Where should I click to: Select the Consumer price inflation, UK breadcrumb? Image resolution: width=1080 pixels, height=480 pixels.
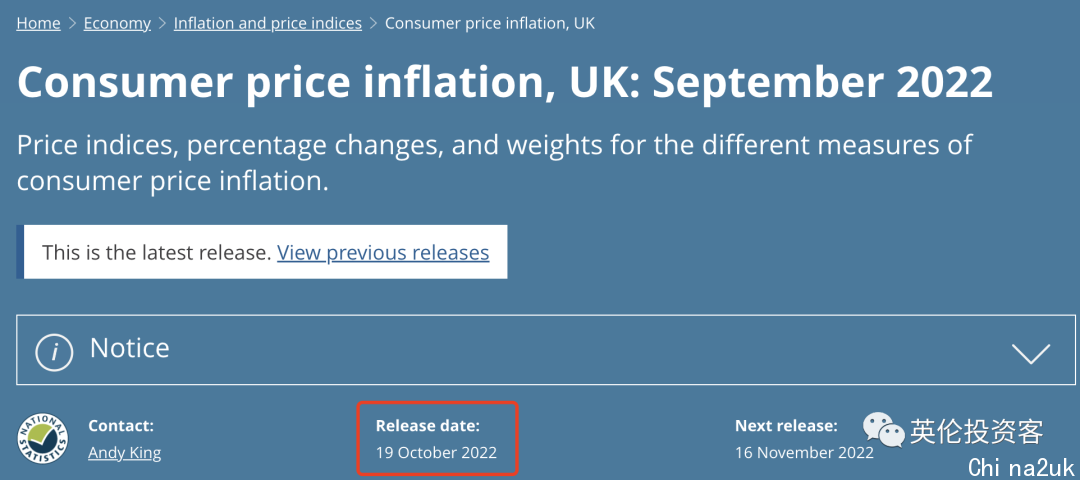[x=490, y=23]
